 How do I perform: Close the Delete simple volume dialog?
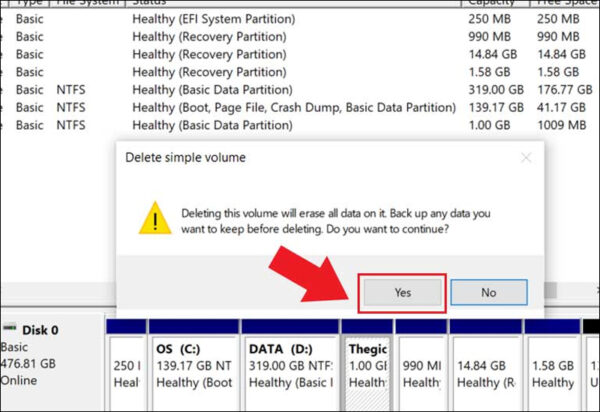(526, 158)
